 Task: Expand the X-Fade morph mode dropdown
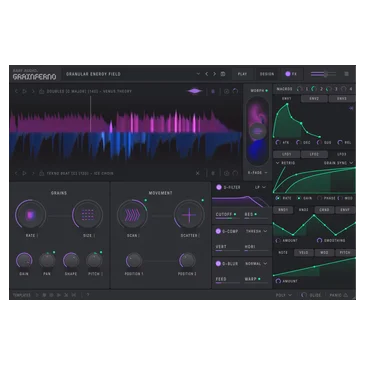(258, 173)
